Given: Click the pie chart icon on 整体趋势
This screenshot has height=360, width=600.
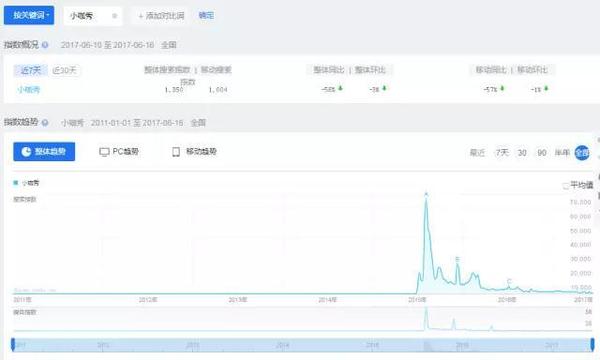Looking at the screenshot, I should (26, 152).
